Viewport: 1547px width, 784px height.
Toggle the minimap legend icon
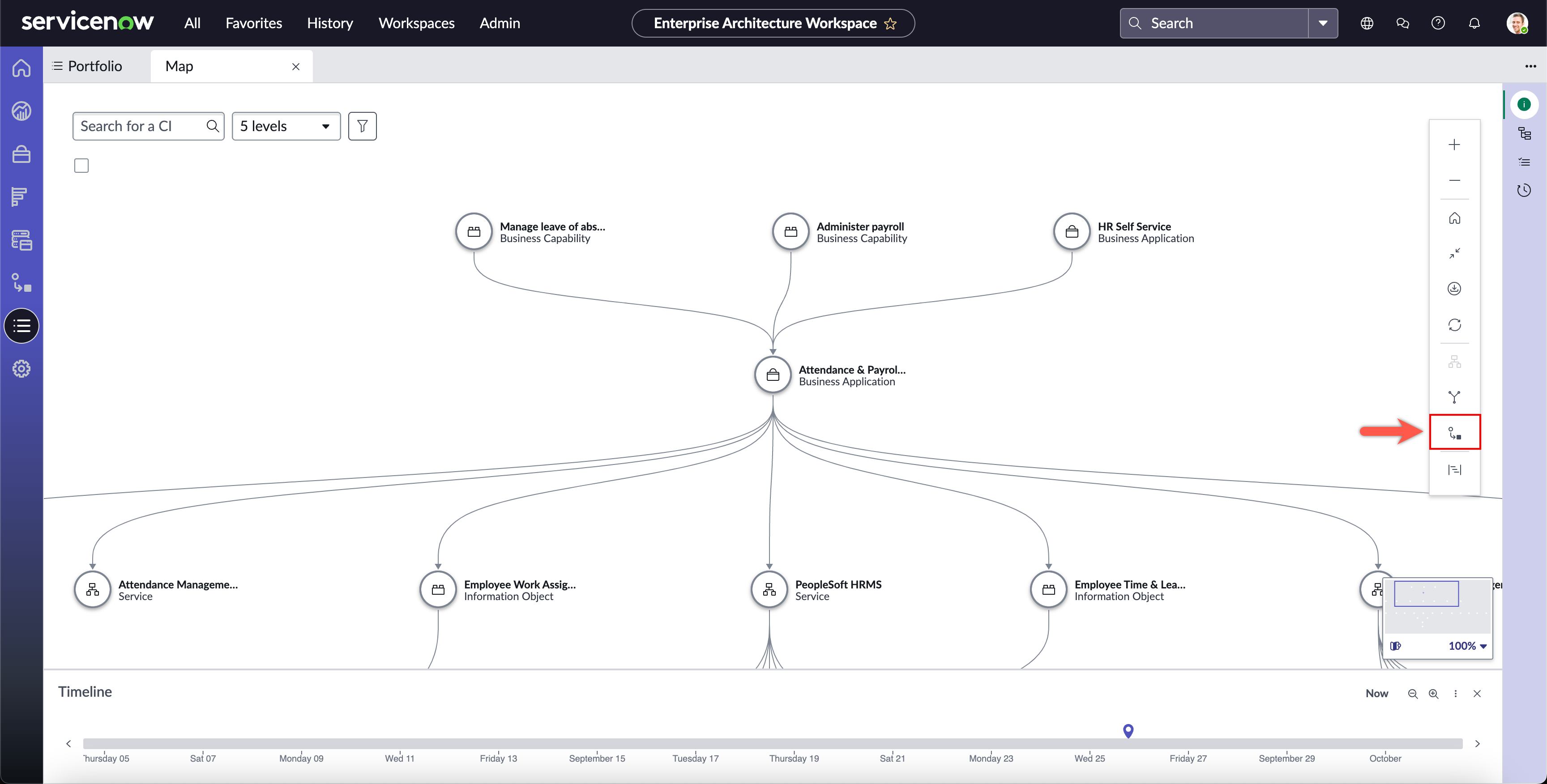pyautogui.click(x=1395, y=646)
